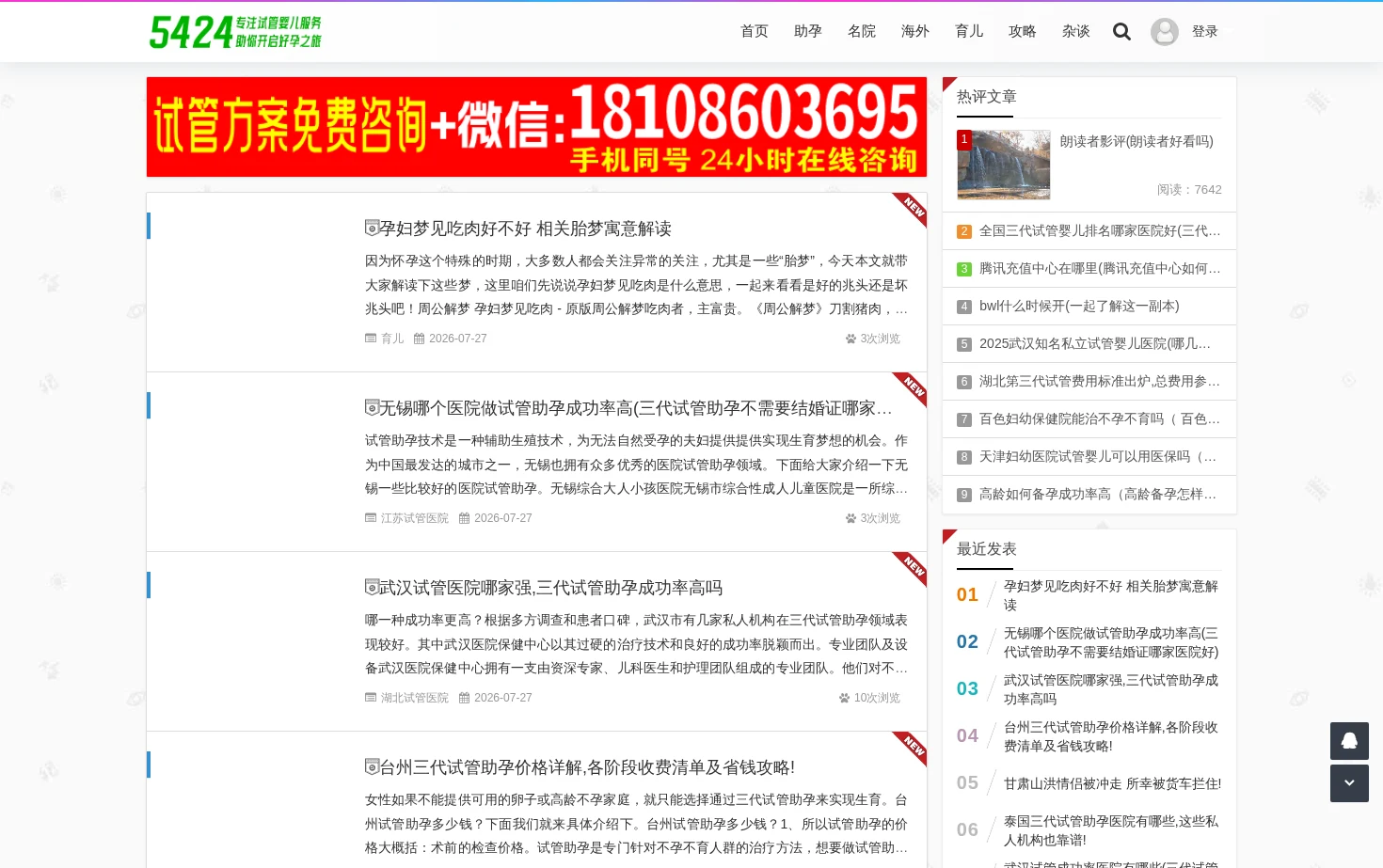Open hot article bwl什么时候开
The width and height of the screenshot is (1383, 868).
click(1079, 307)
